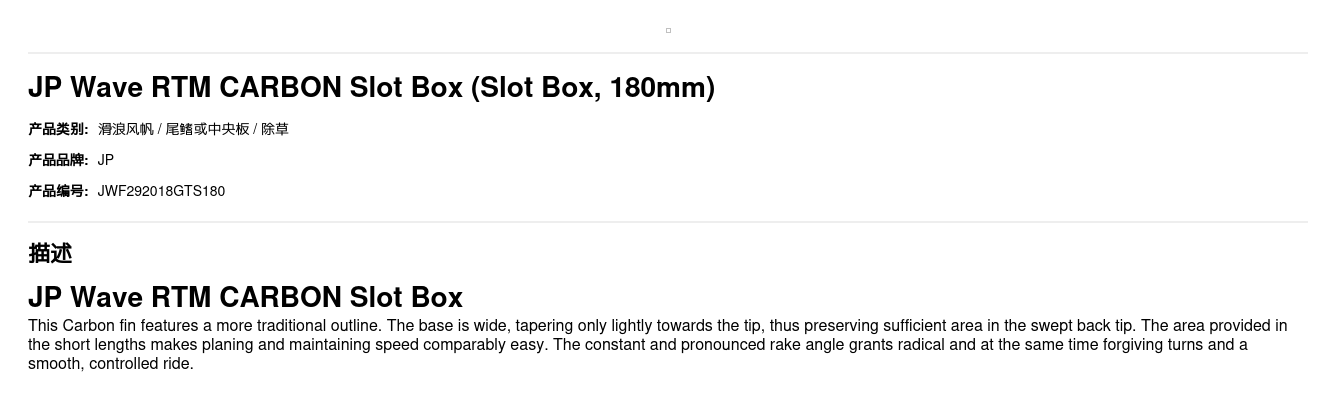Viewport: 1328px width, 403px height.
Task: Click the JP brand value
Action: (106, 160)
